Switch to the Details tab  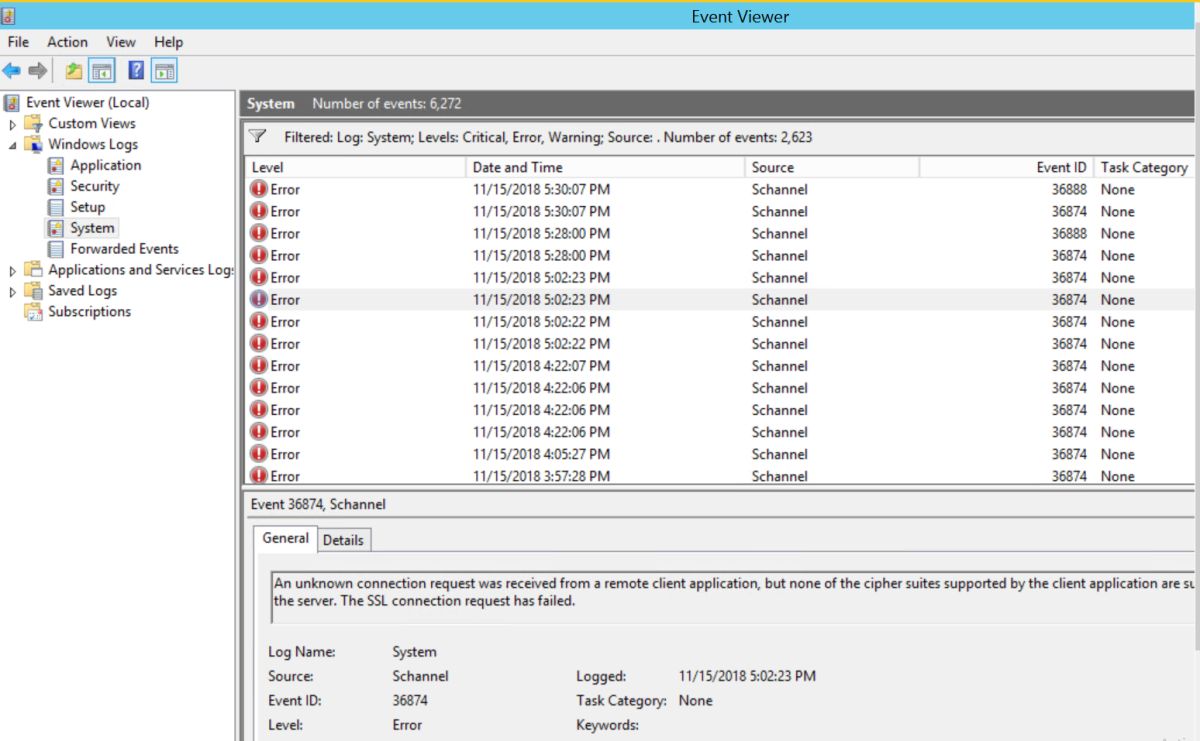point(343,540)
